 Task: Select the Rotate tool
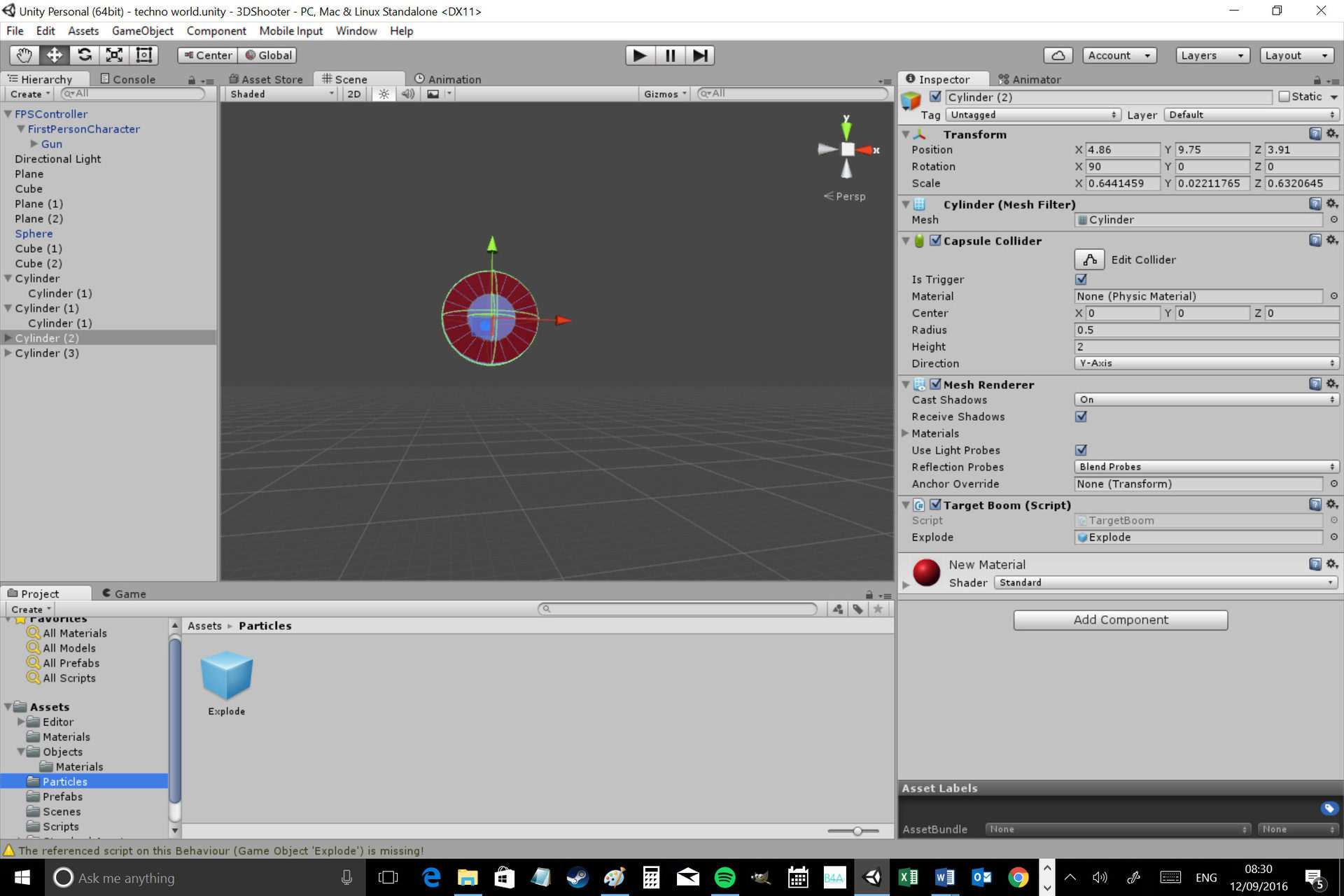(x=85, y=55)
